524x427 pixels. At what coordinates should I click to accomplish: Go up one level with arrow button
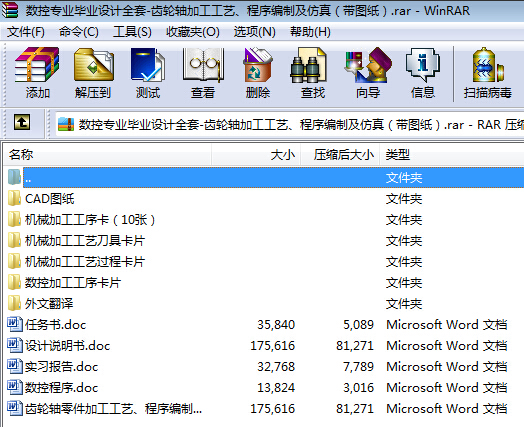[22, 122]
